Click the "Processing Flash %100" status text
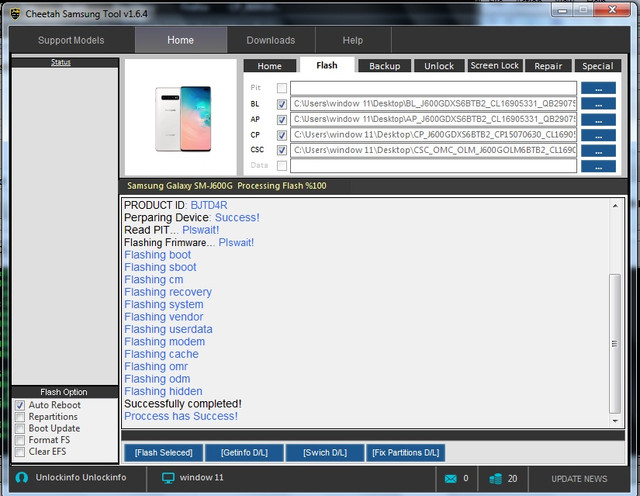This screenshot has height=496, width=640. (282, 186)
